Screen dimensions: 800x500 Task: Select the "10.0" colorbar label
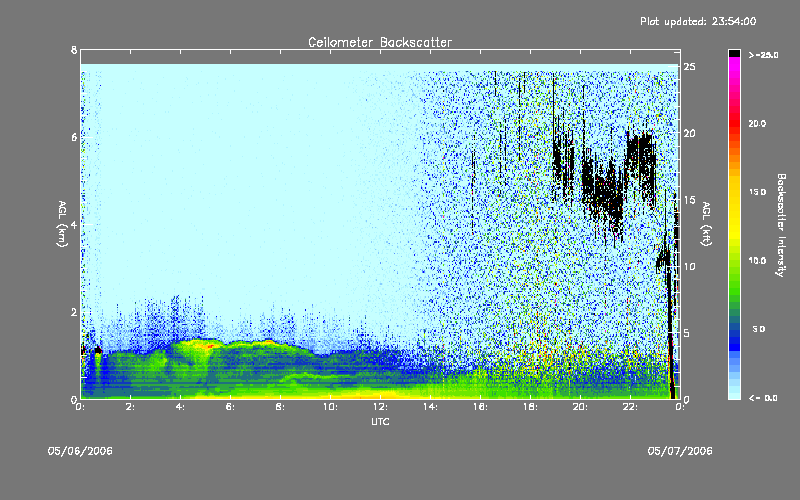coord(757,260)
